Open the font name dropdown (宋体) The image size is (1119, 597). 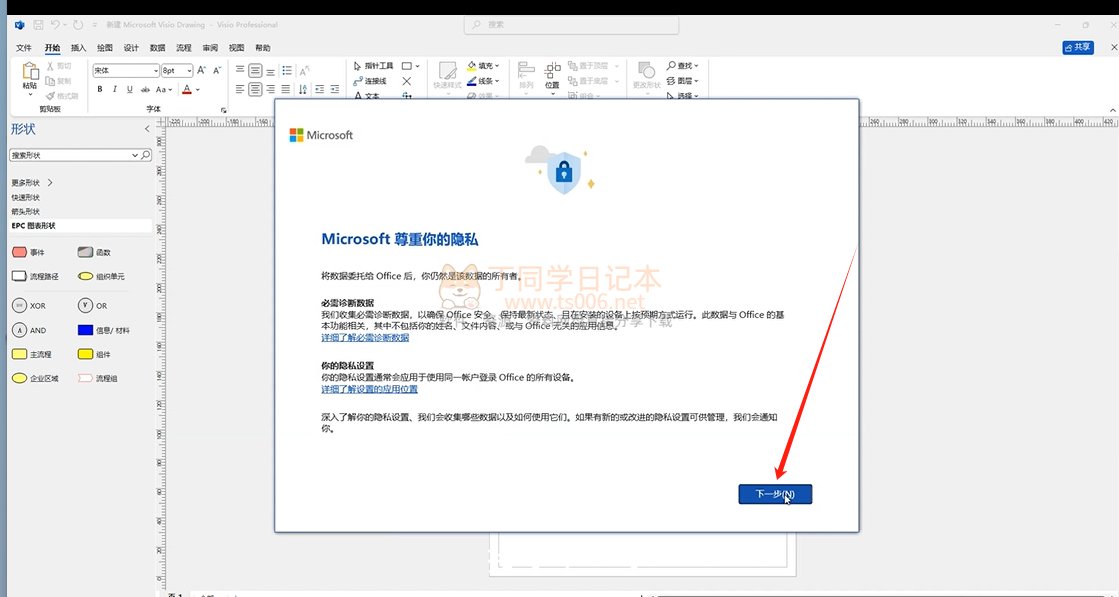tap(156, 70)
